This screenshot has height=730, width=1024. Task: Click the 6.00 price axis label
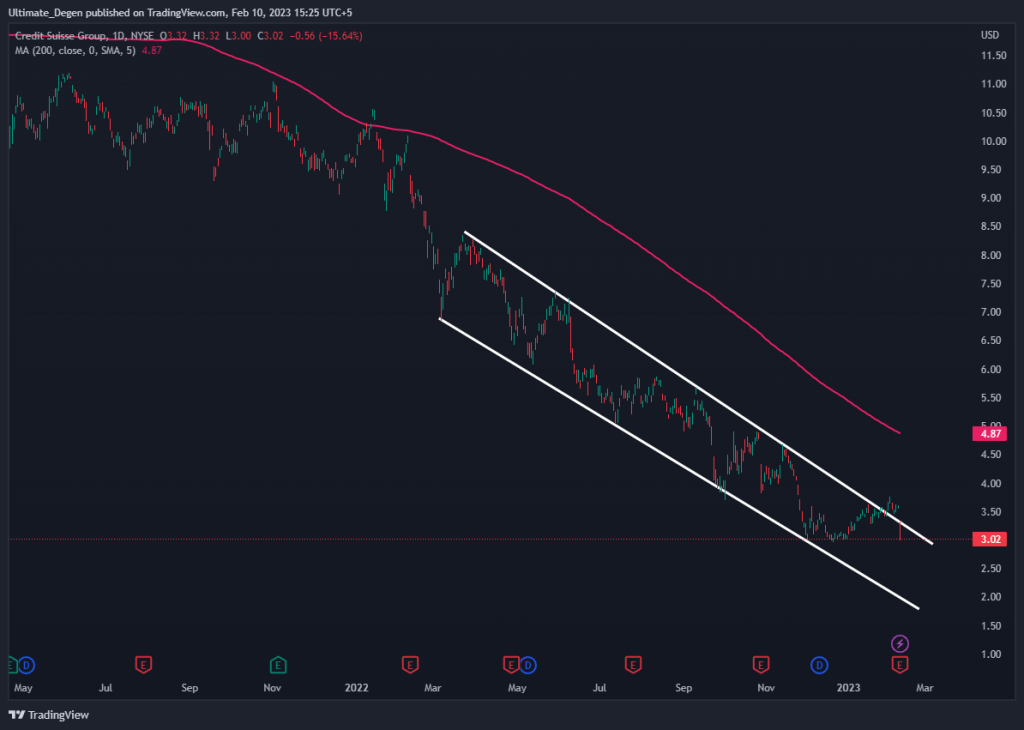tap(991, 369)
